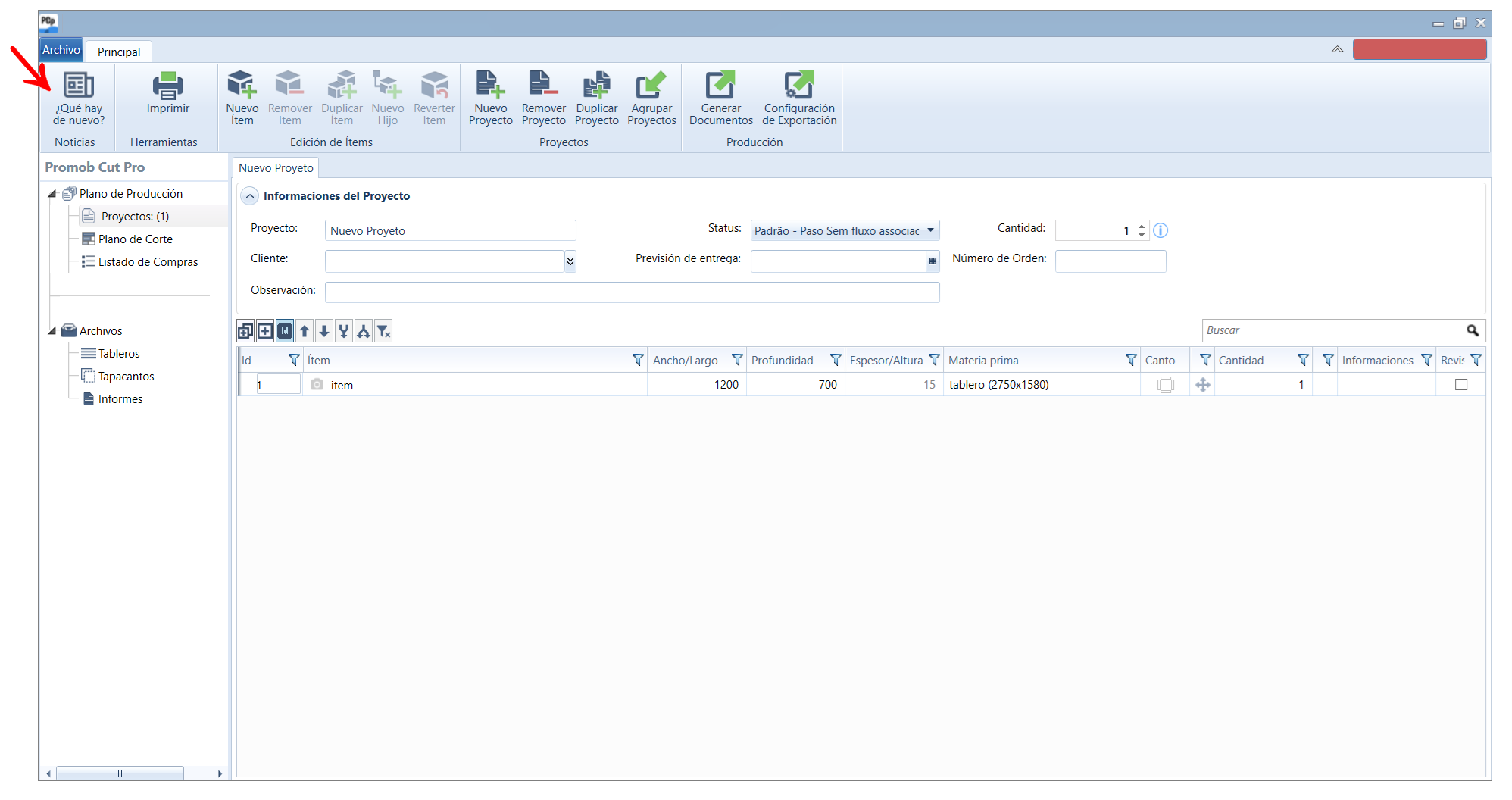Expand the Cliente combo box

click(x=570, y=261)
